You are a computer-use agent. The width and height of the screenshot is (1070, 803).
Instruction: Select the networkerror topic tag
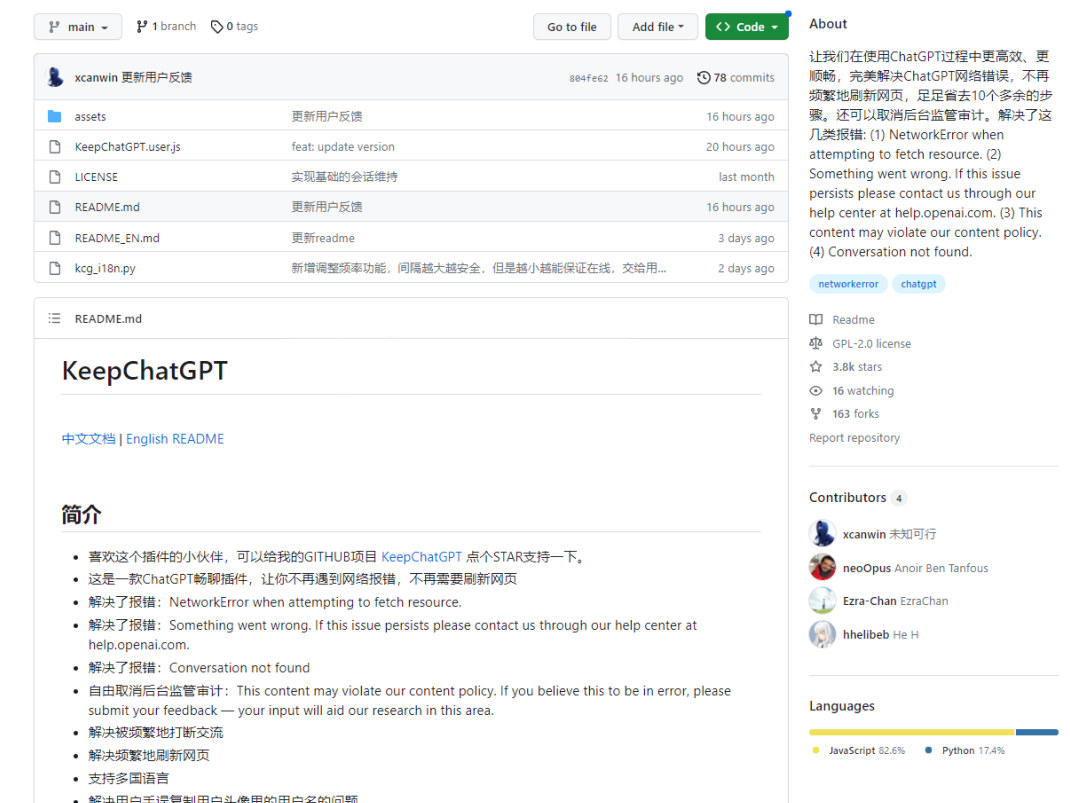[848, 284]
